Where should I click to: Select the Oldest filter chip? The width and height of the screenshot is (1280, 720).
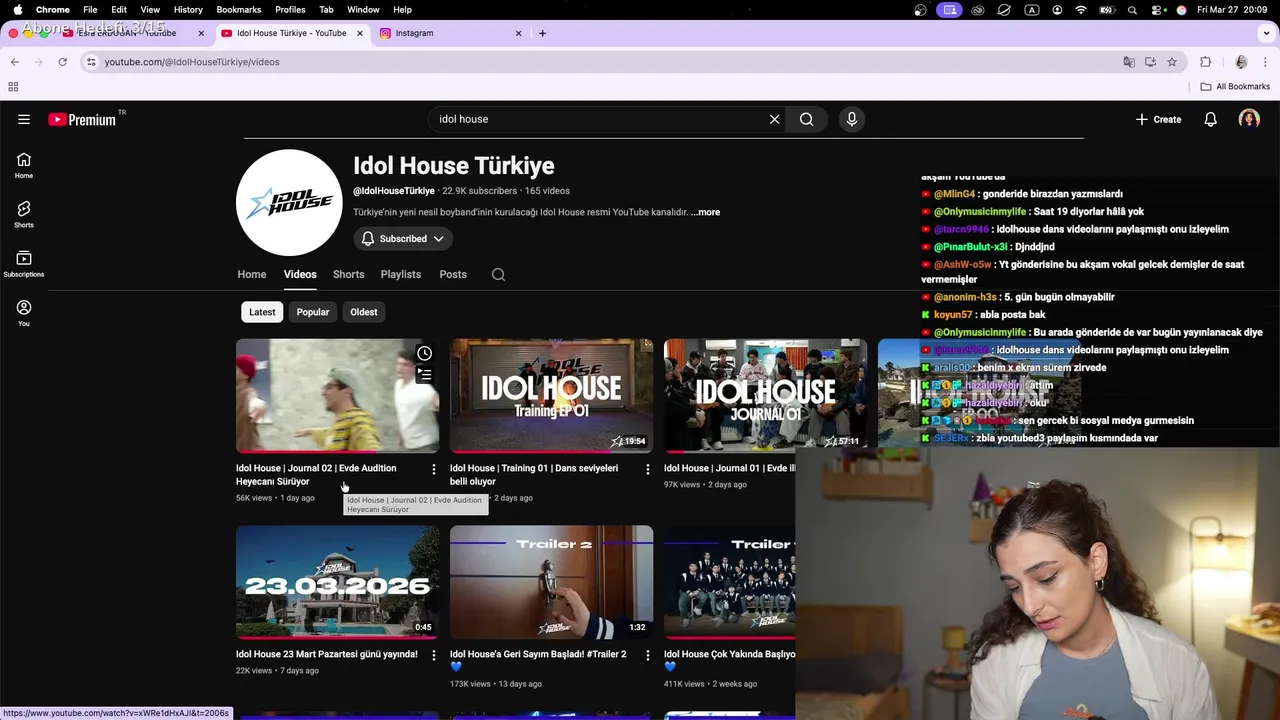pos(364,312)
